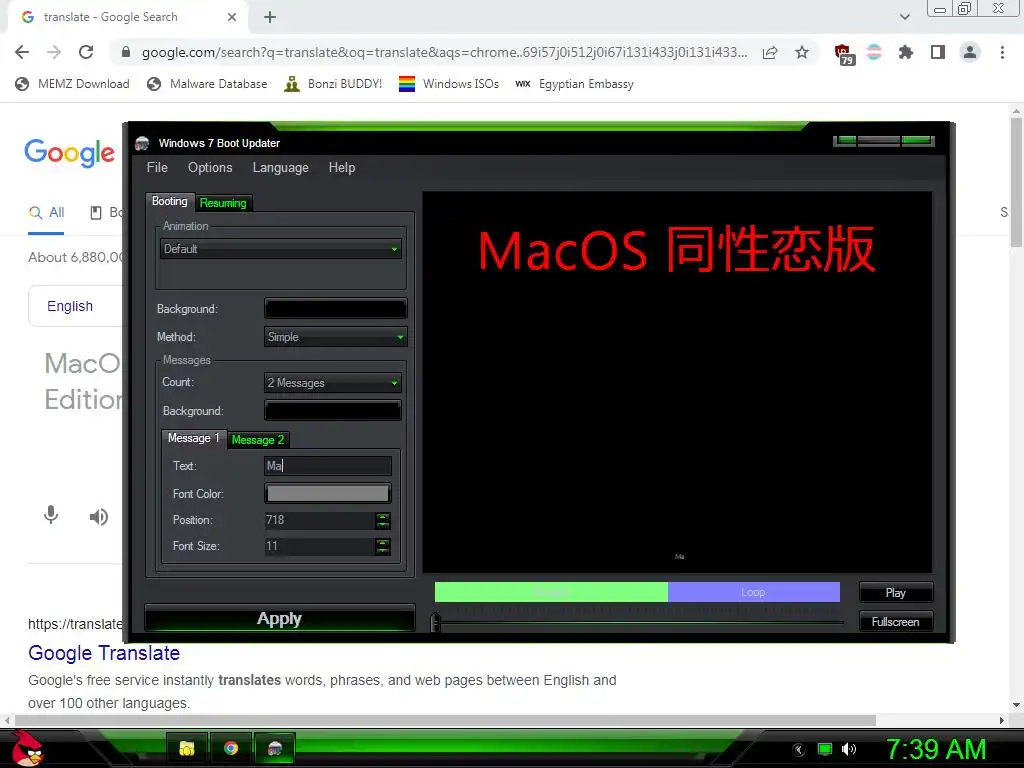Open the Chrome Extensions puzzle icon
The width and height of the screenshot is (1024, 768).
905,52
